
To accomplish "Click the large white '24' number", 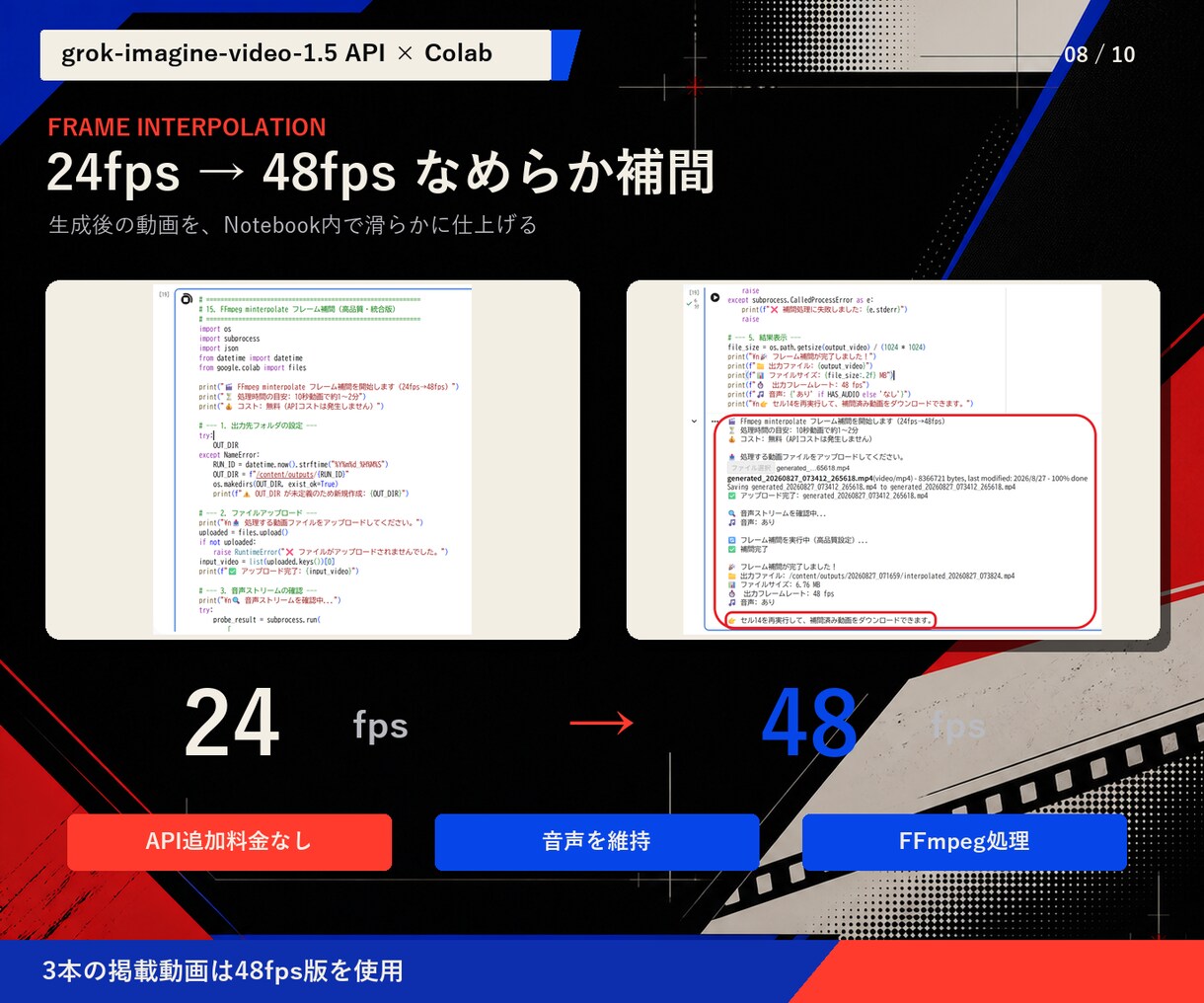I will [x=233, y=724].
